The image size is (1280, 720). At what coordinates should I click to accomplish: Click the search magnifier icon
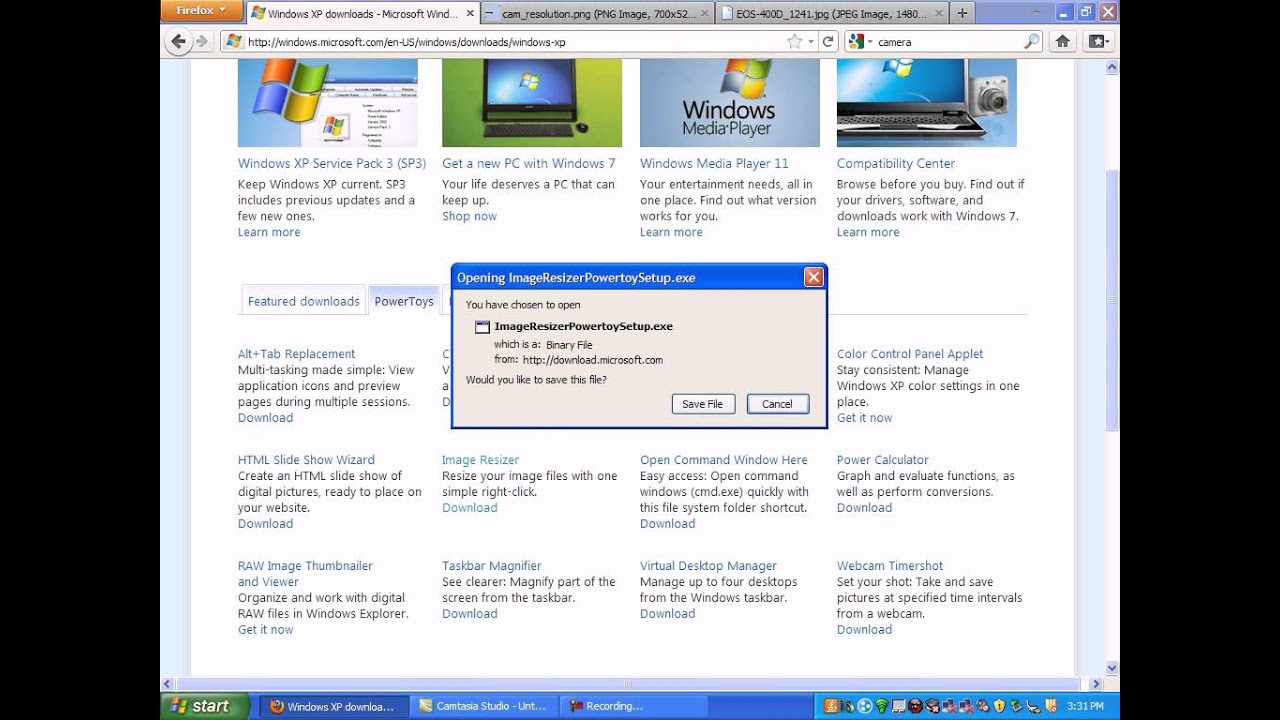point(1032,42)
